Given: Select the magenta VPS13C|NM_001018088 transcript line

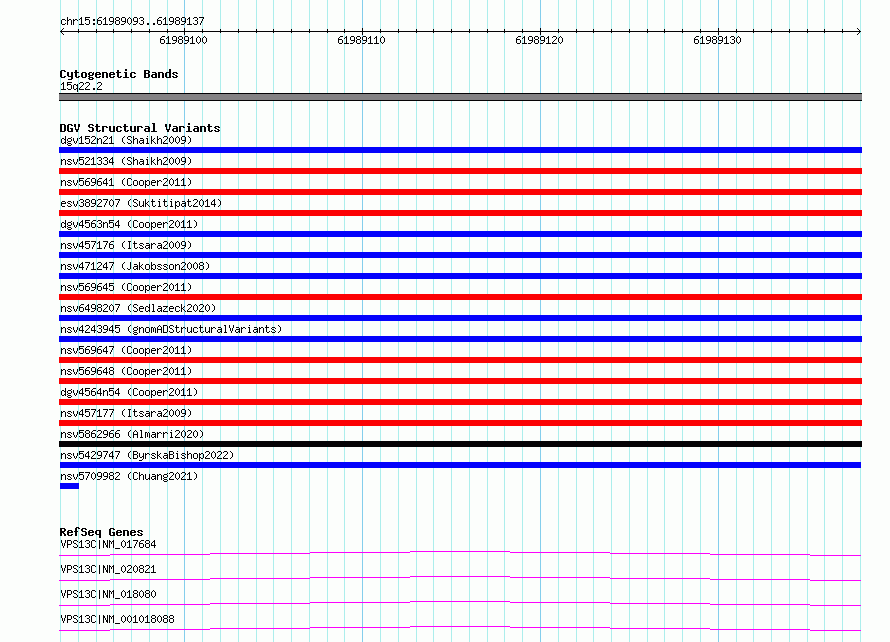Looking at the screenshot, I should (x=460, y=628).
